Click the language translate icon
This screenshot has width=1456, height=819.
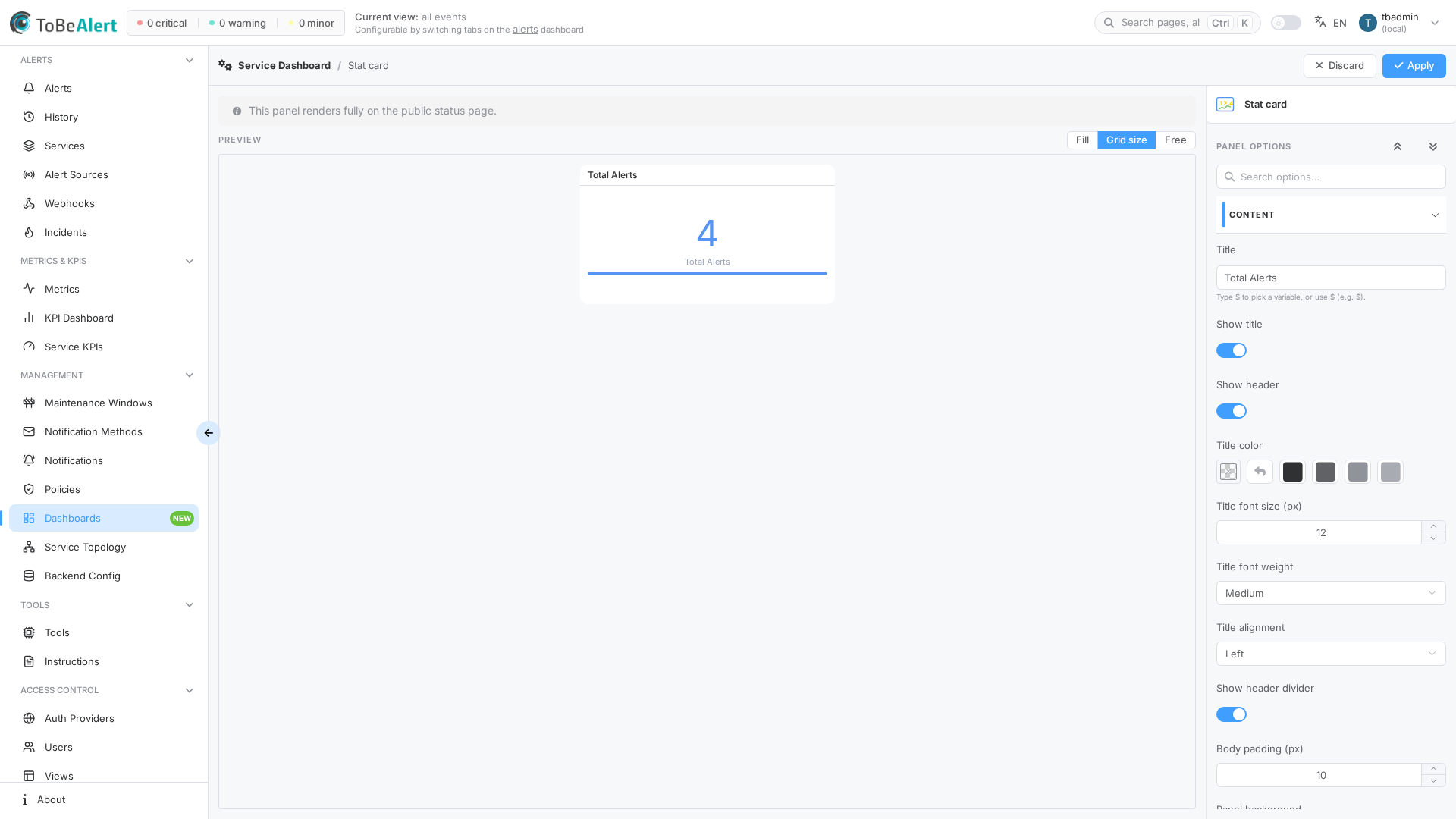pos(1320,22)
